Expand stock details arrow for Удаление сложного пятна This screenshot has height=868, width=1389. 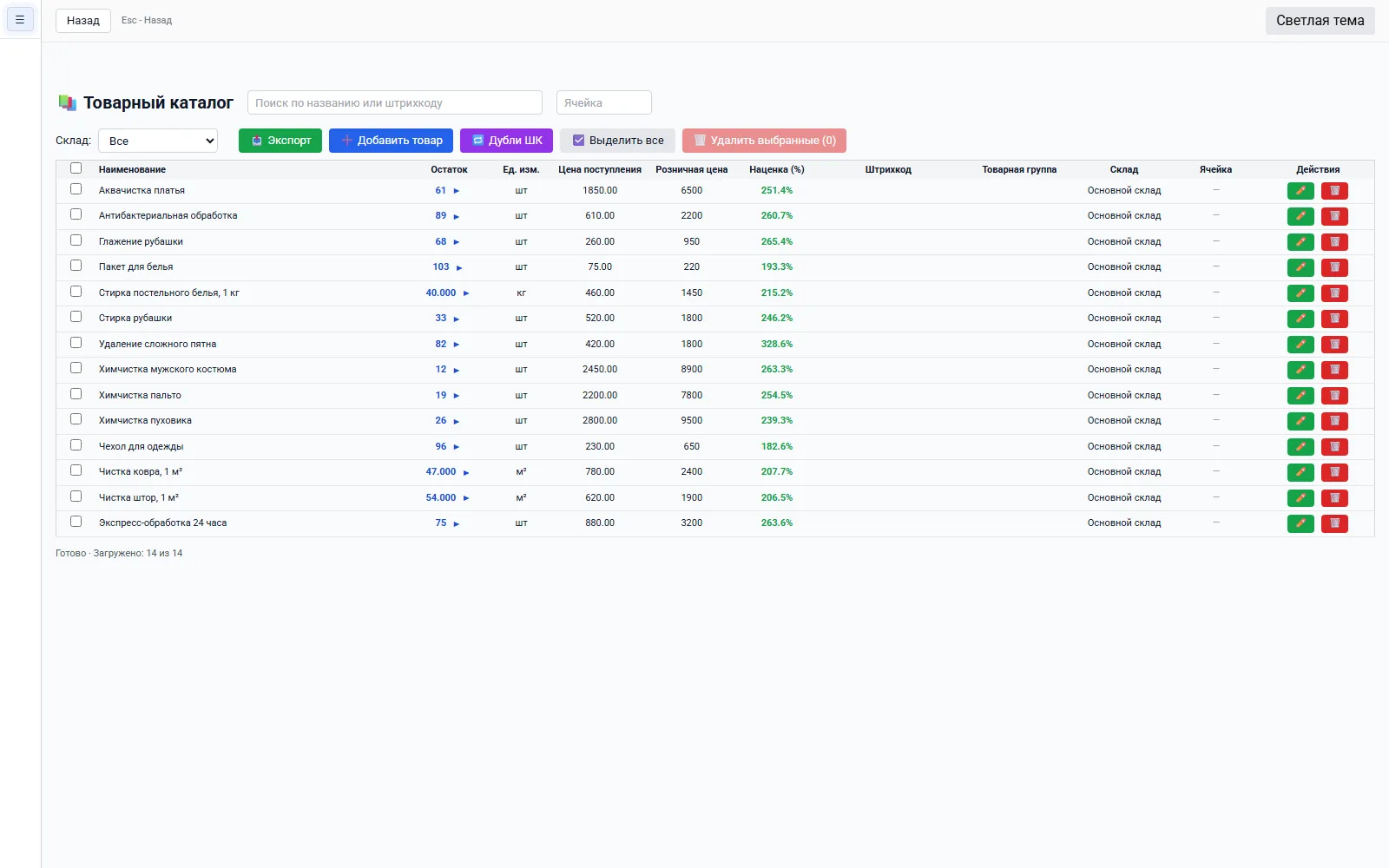coord(457,345)
